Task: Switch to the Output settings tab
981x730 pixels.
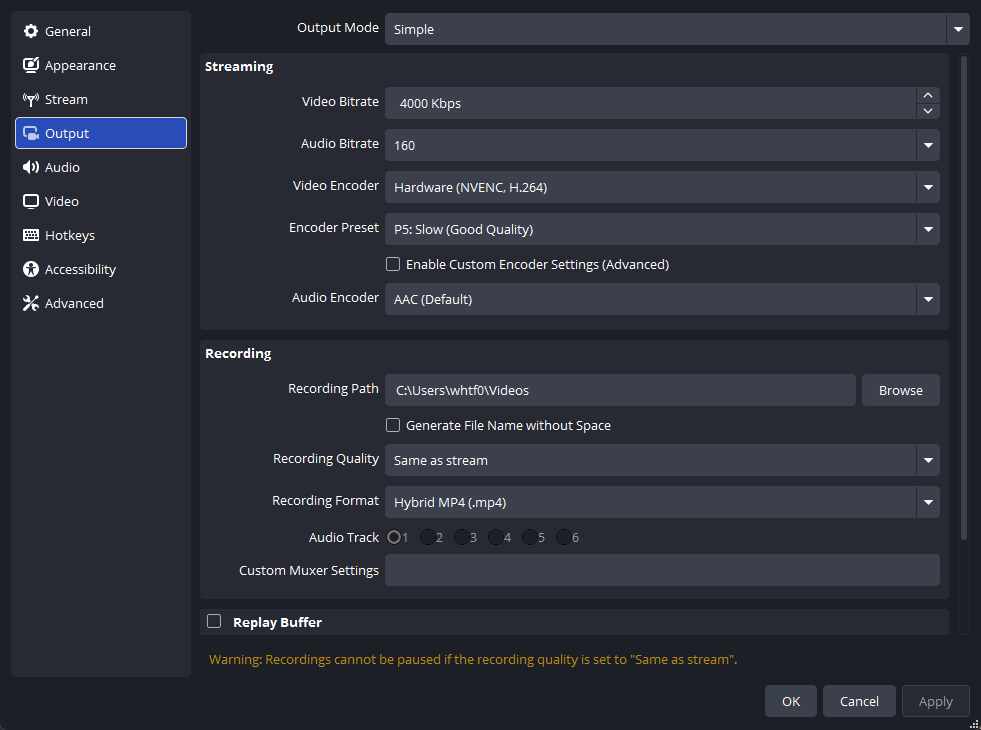Action: pyautogui.click(x=100, y=134)
